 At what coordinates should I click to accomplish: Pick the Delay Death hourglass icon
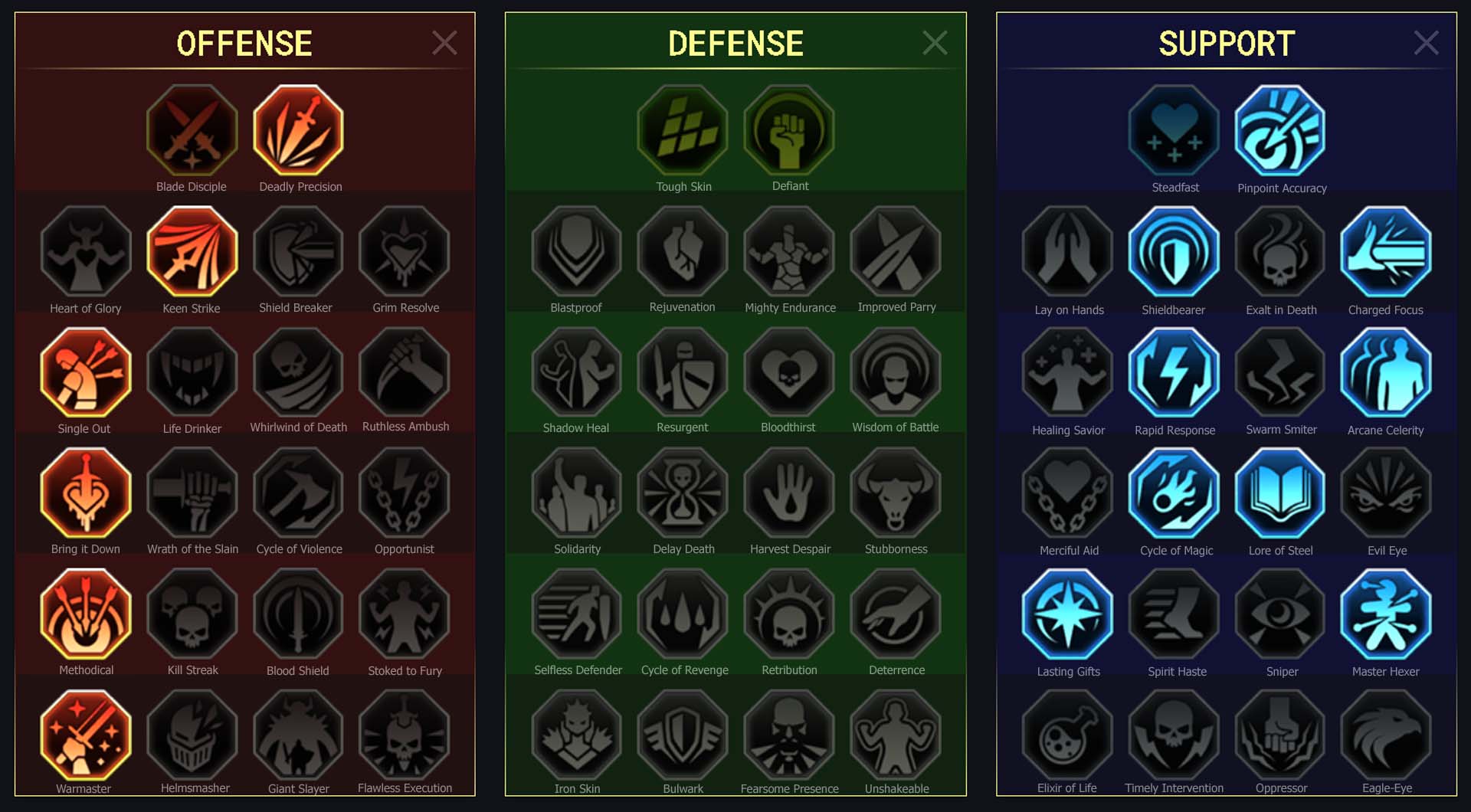pyautogui.click(x=683, y=493)
